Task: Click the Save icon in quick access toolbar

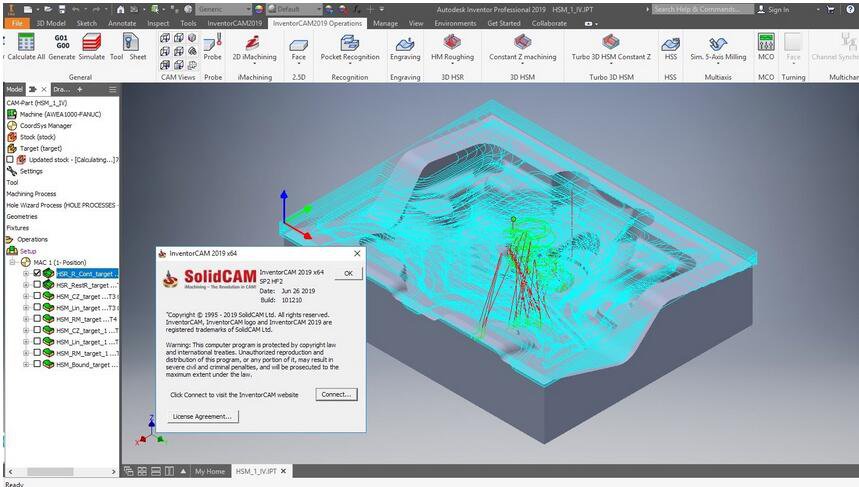Action: point(62,9)
